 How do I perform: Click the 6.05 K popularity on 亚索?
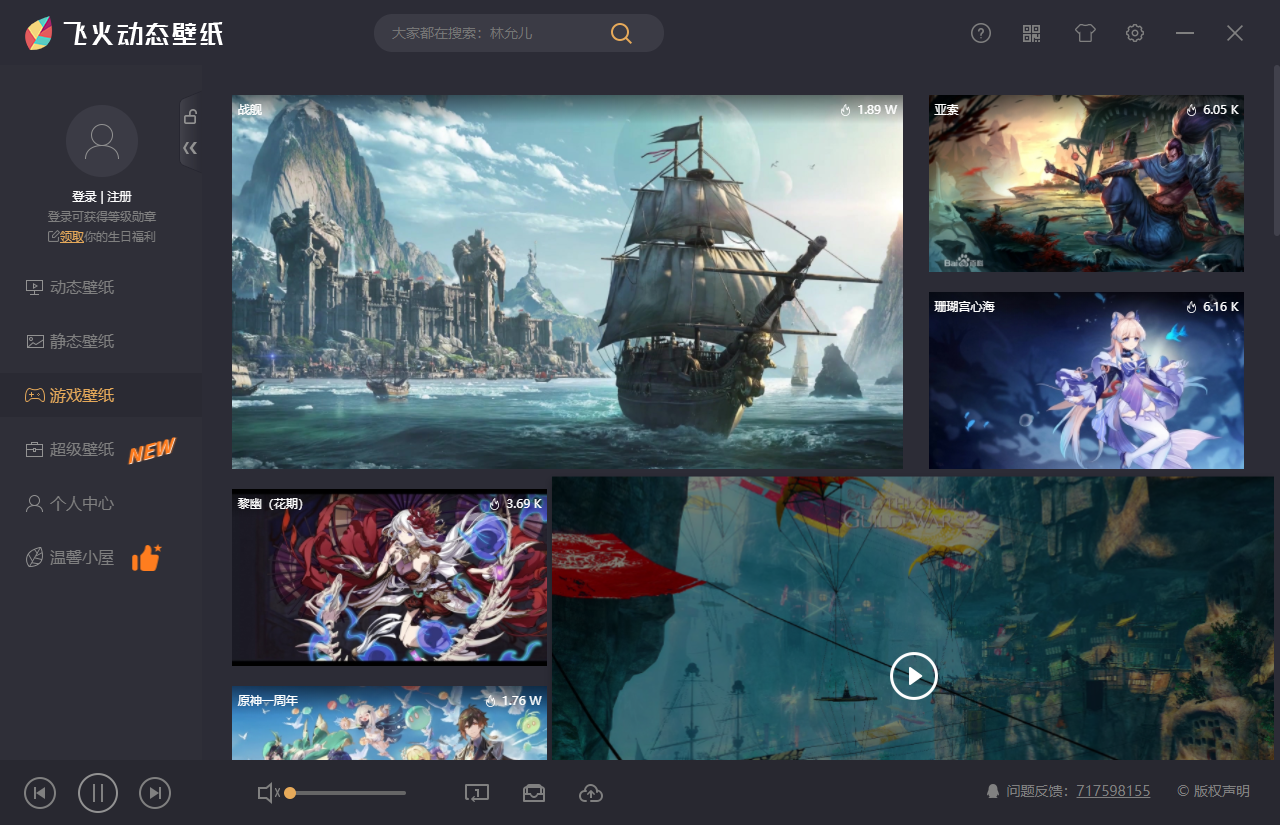1212,110
